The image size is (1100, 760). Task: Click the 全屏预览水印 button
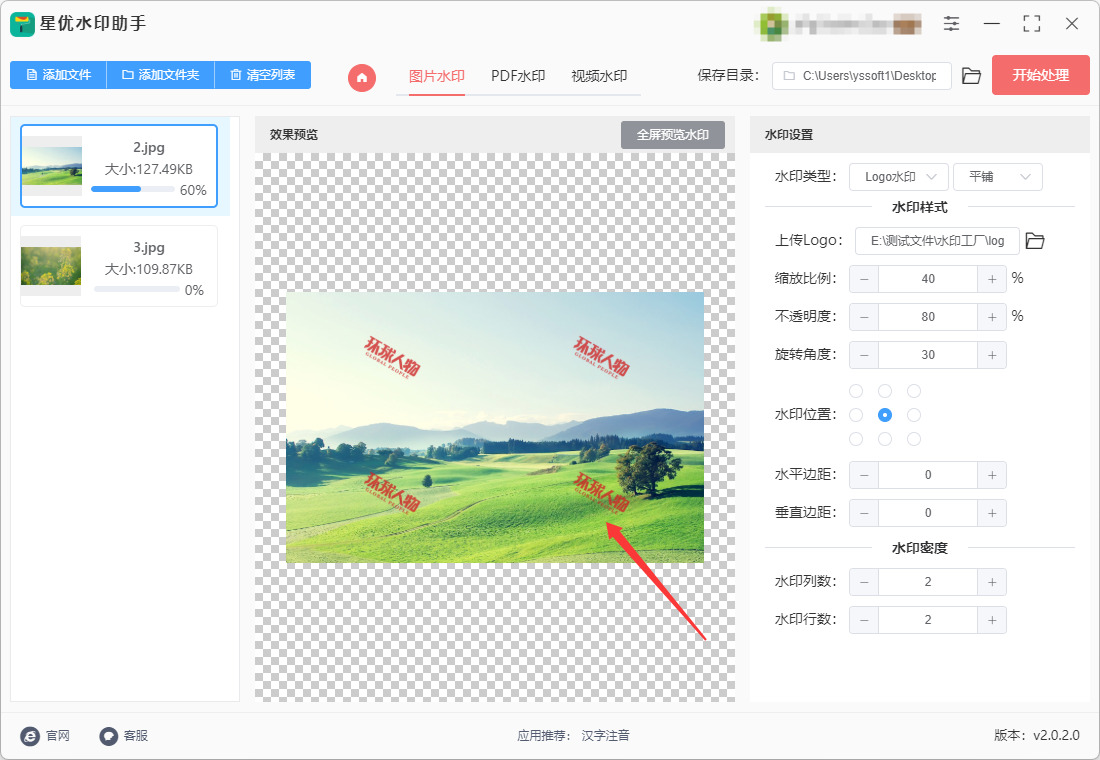coord(673,135)
